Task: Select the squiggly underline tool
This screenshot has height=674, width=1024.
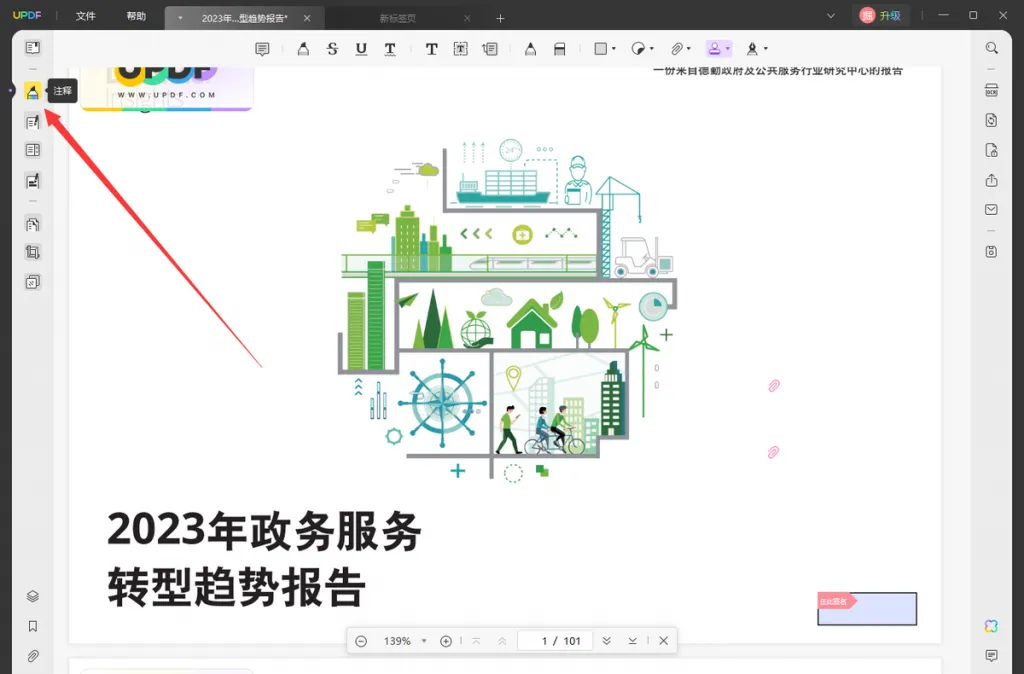Action: [x=390, y=49]
